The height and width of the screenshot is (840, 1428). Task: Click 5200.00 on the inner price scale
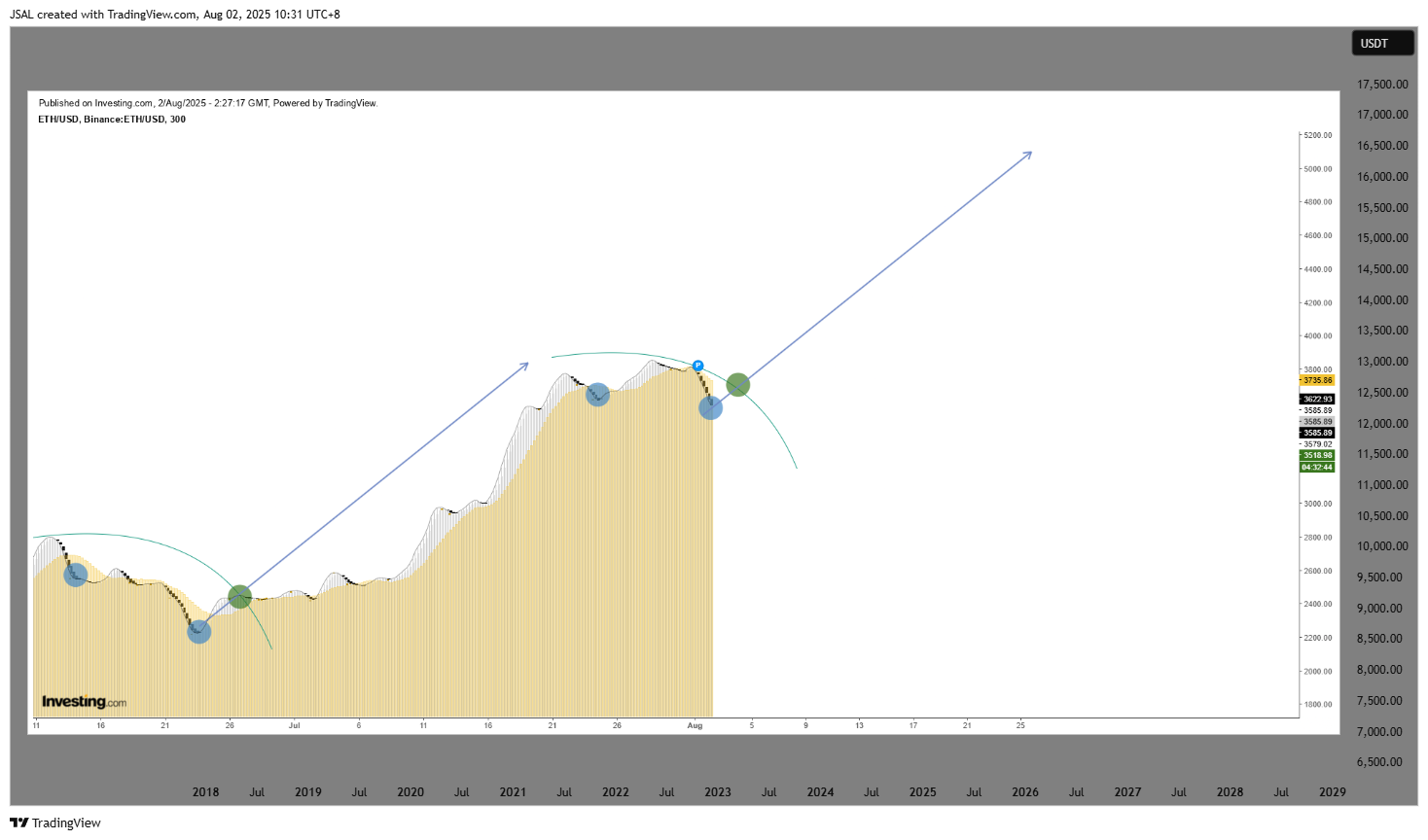[x=1318, y=135]
